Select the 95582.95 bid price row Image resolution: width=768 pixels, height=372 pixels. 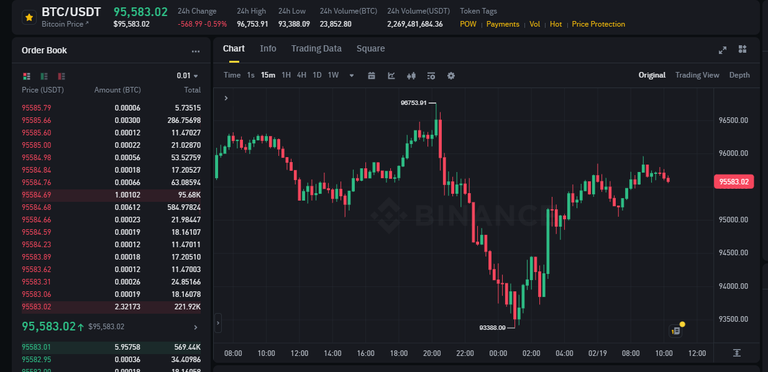(111, 360)
